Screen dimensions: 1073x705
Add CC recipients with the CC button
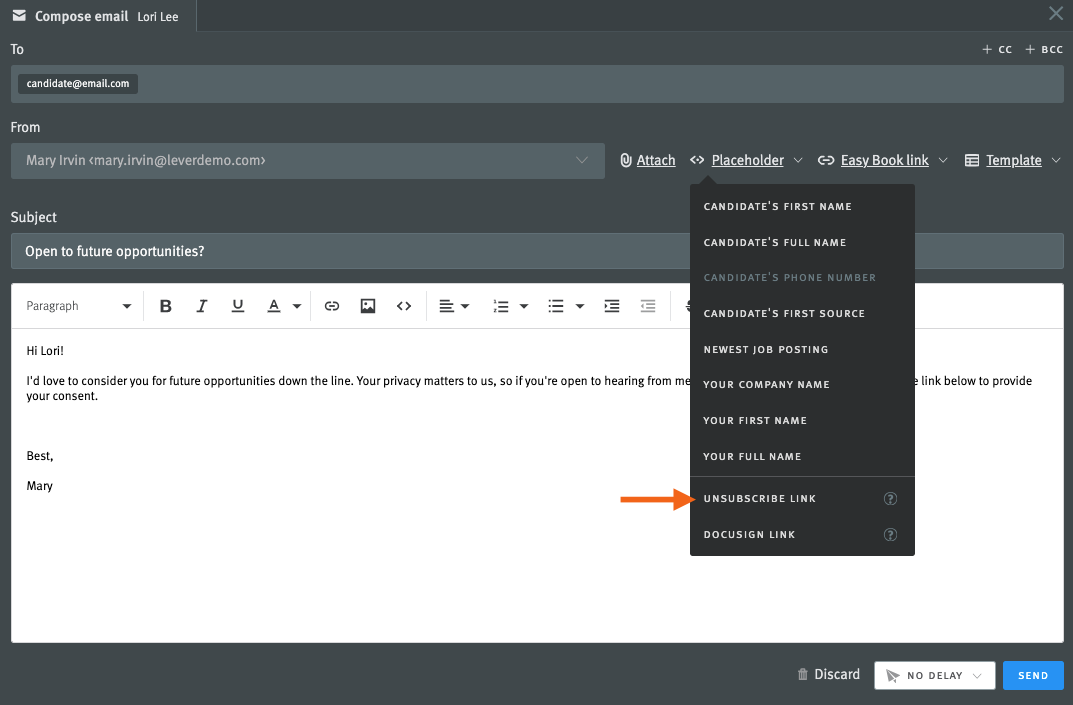point(997,49)
